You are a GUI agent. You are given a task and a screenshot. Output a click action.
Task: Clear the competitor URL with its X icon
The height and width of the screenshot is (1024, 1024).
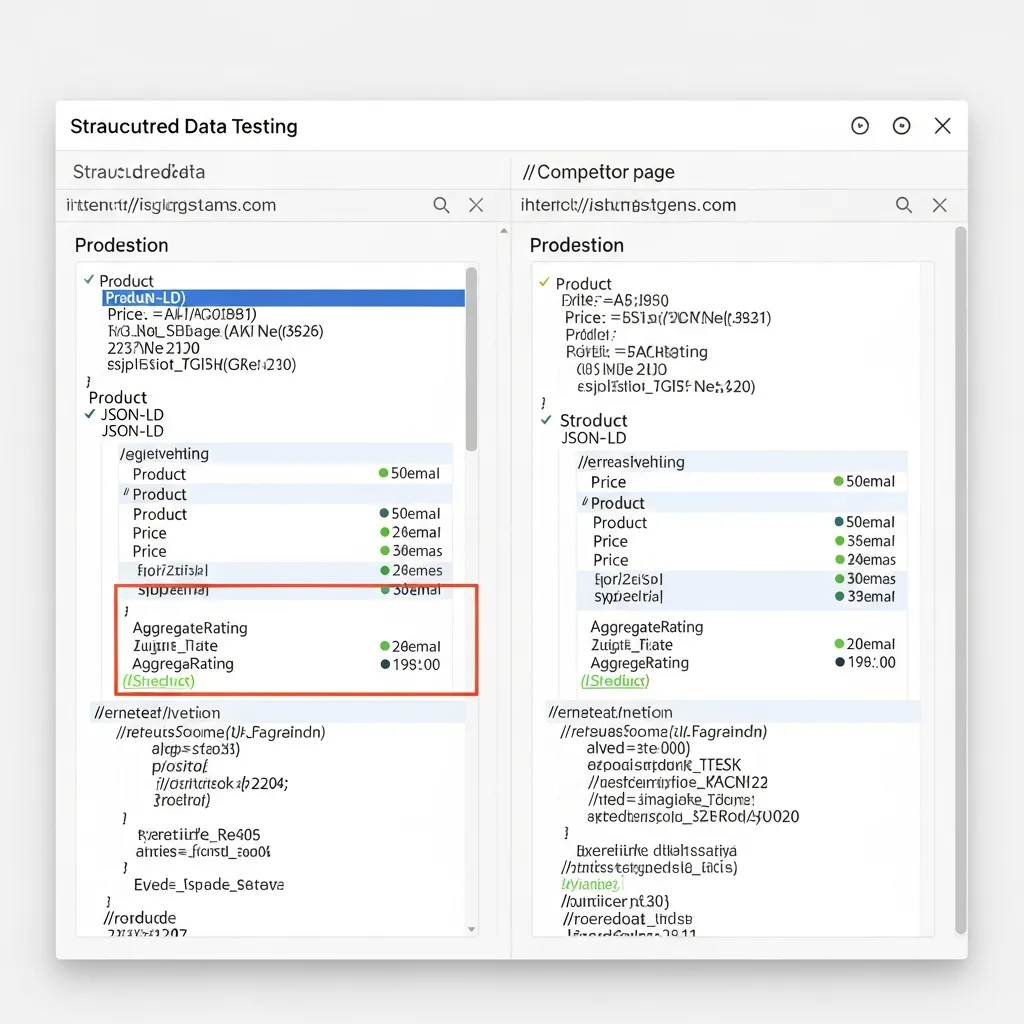[x=940, y=205]
